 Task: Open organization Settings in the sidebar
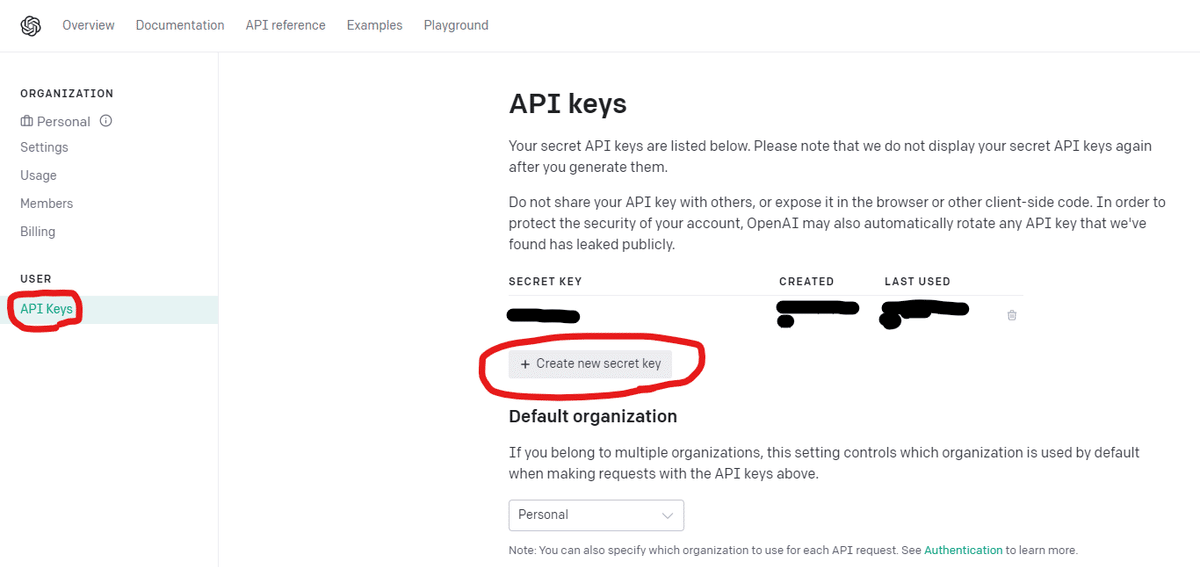point(44,147)
